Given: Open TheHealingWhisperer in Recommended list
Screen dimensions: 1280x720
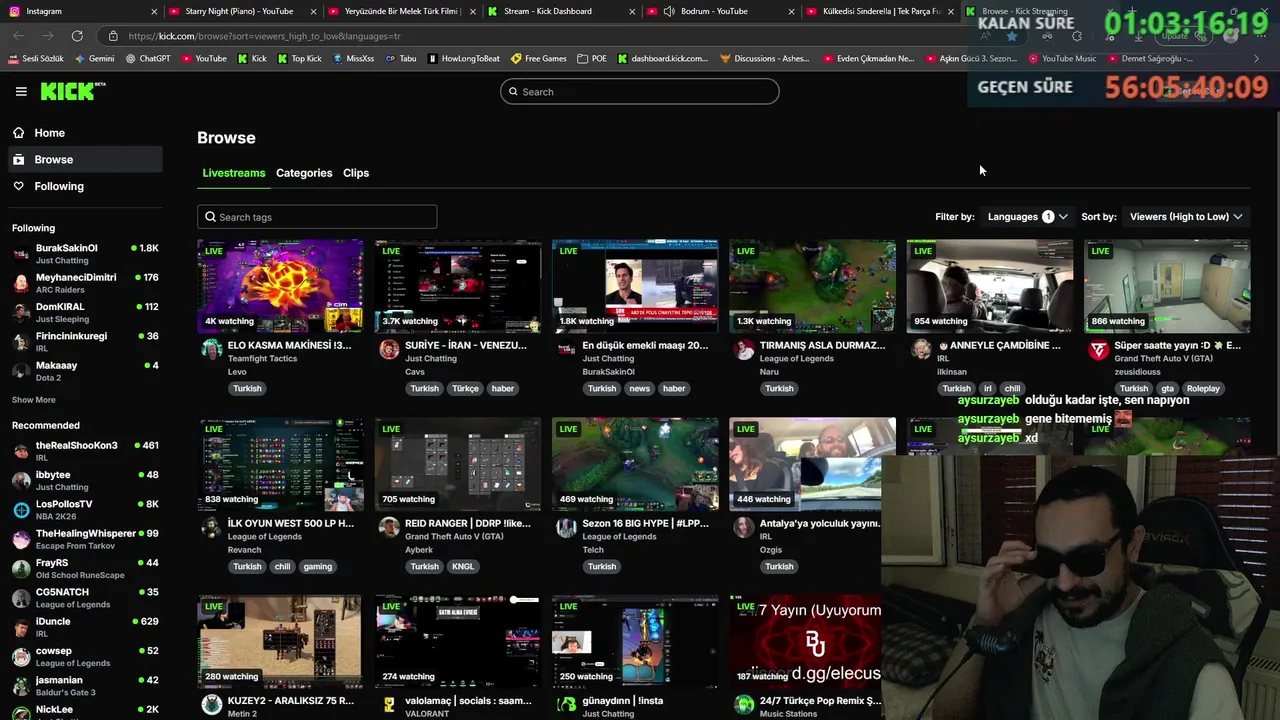Looking at the screenshot, I should click(85, 539).
